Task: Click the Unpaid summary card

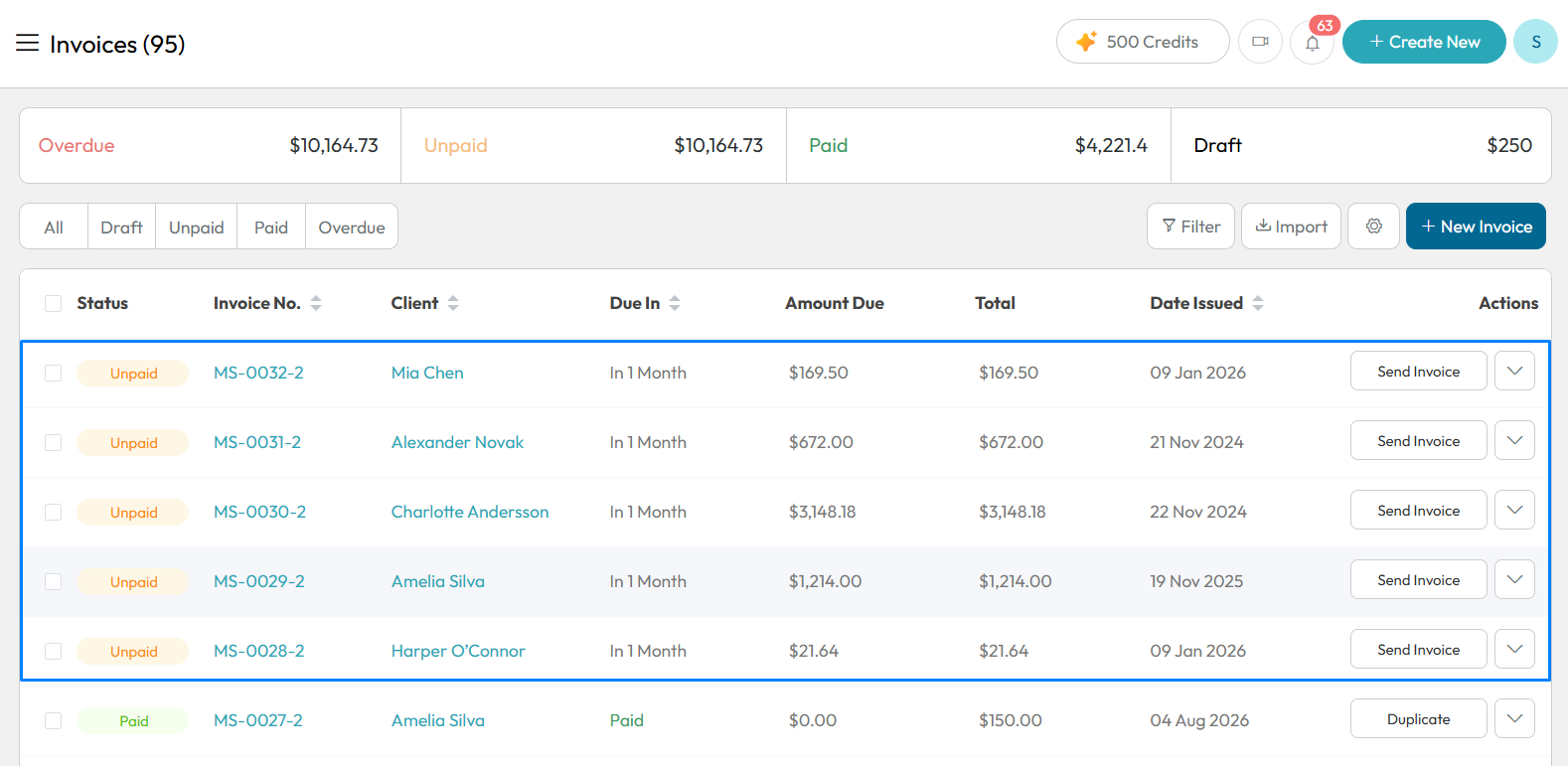Action: tap(593, 145)
